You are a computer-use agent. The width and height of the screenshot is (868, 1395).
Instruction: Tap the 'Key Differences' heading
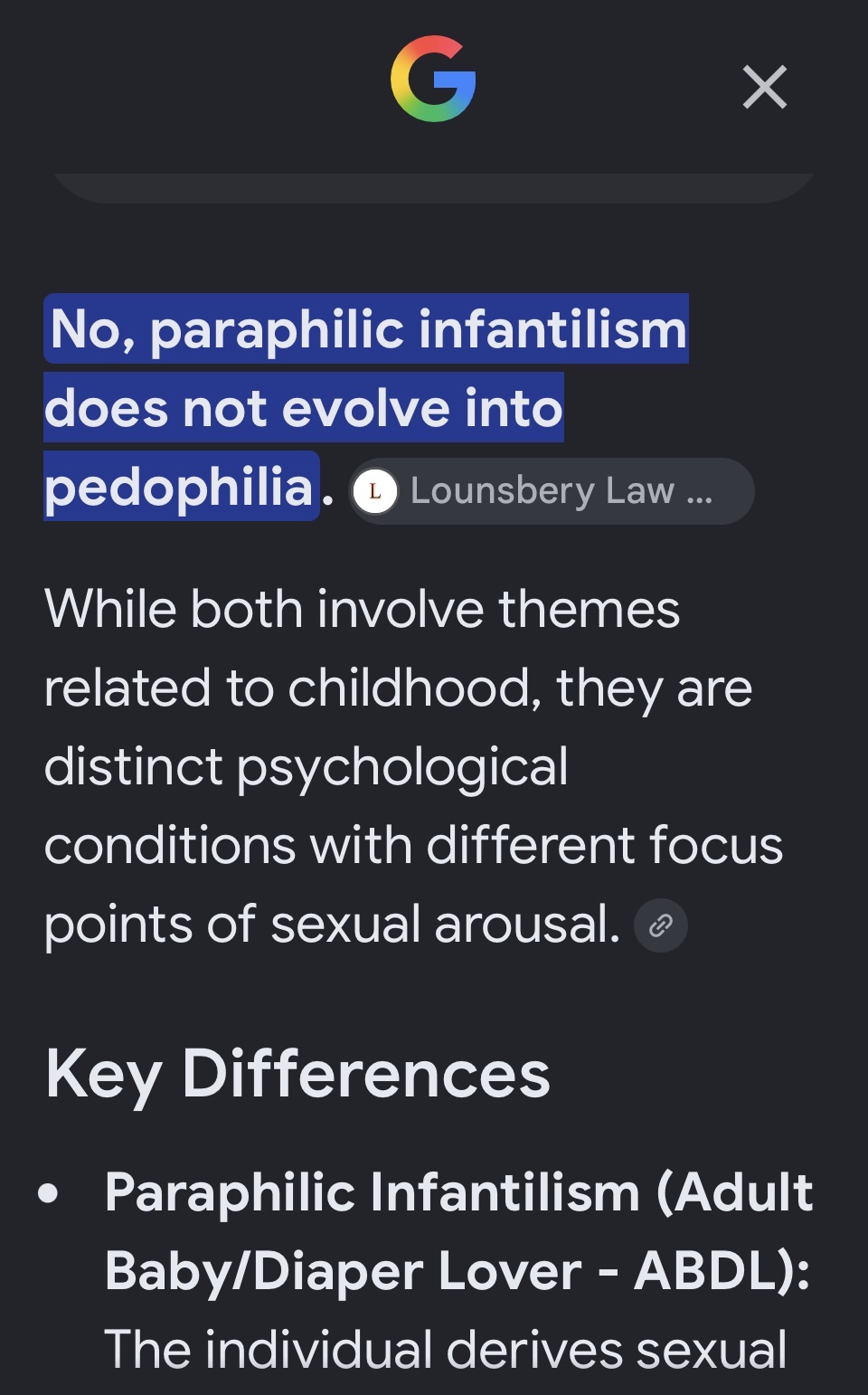[297, 1074]
